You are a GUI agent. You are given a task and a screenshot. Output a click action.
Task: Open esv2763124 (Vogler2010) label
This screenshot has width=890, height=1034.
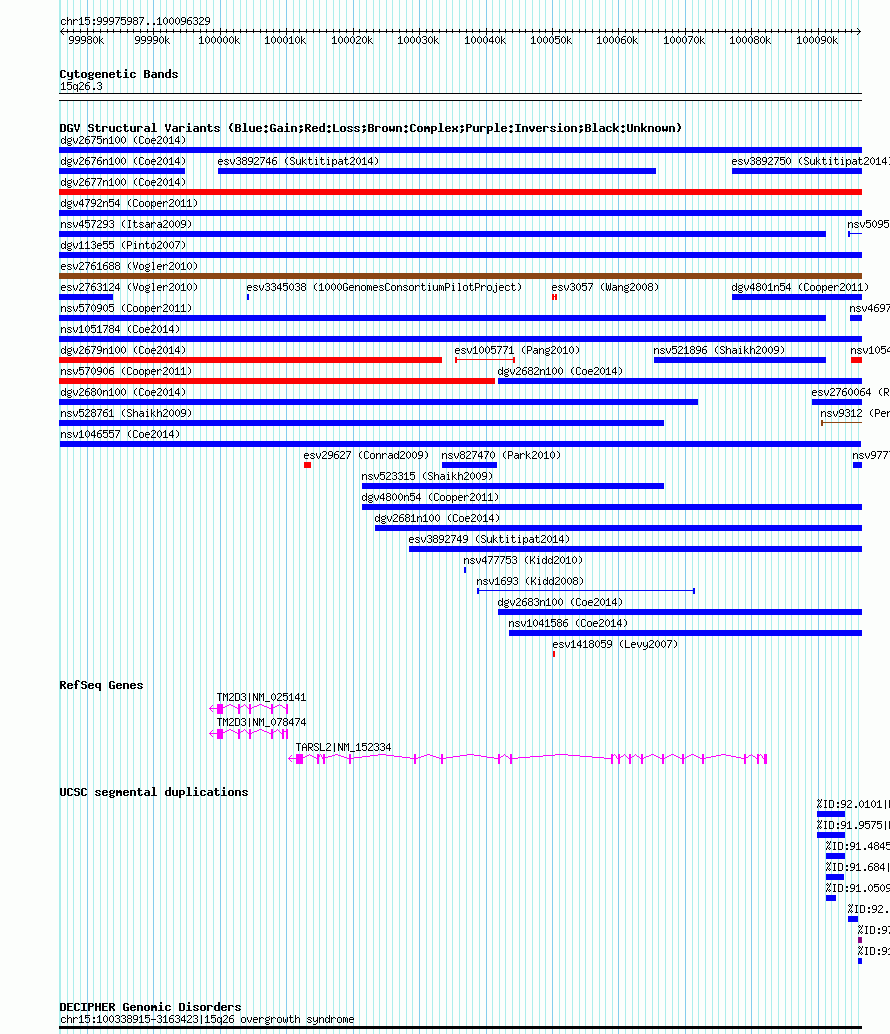[129, 288]
